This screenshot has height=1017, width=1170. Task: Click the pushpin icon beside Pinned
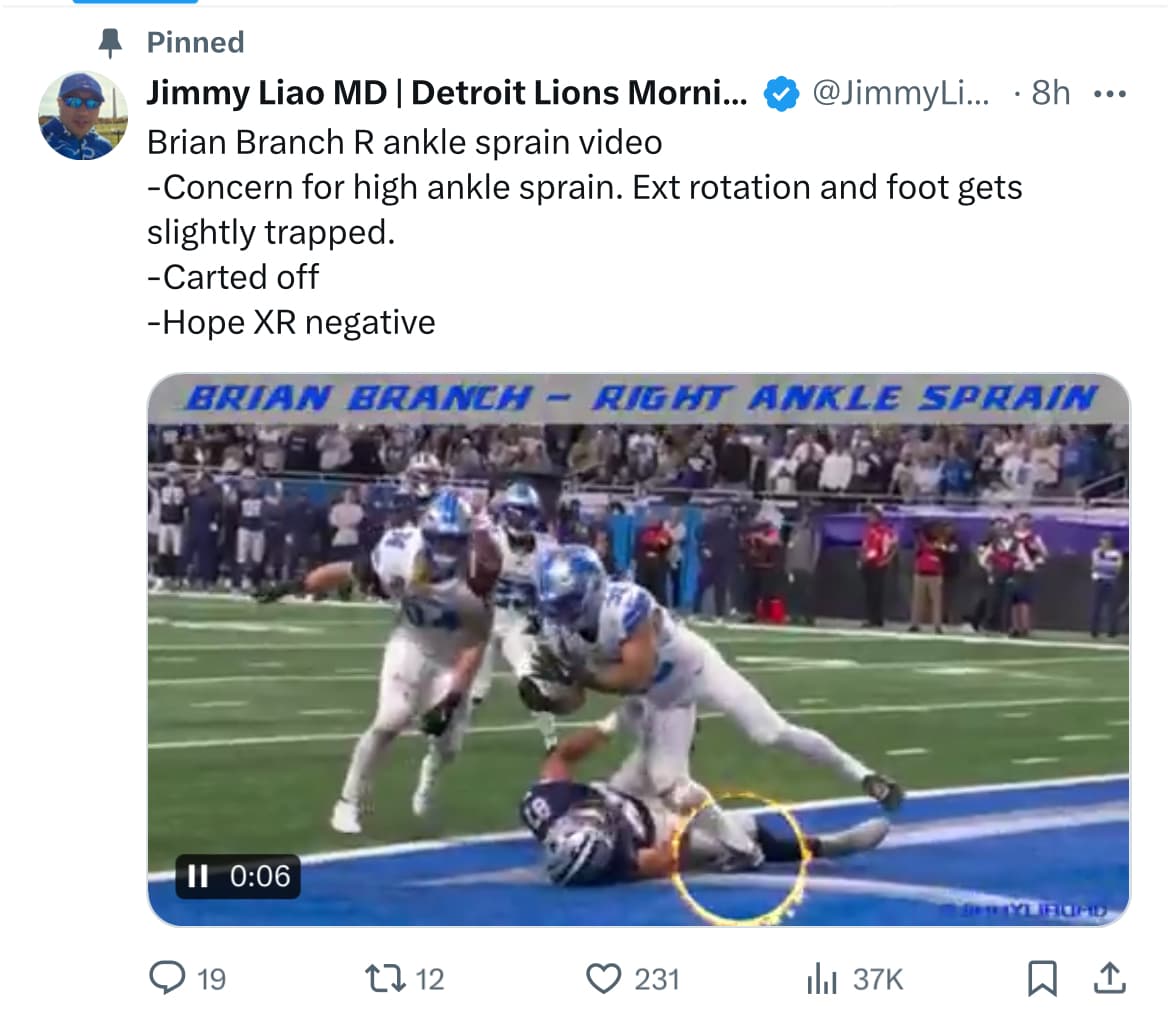[111, 42]
